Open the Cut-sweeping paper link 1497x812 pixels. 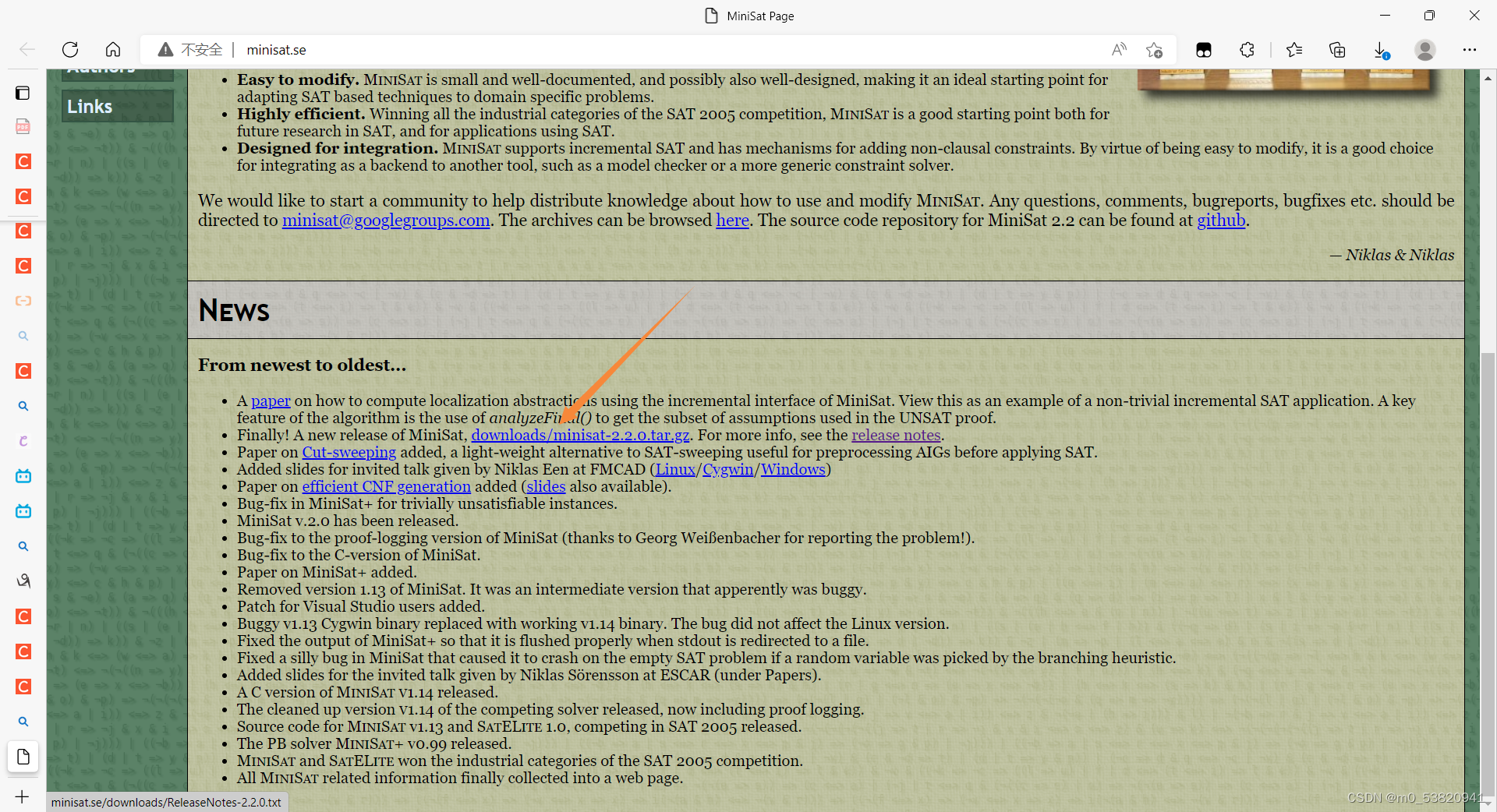[349, 452]
